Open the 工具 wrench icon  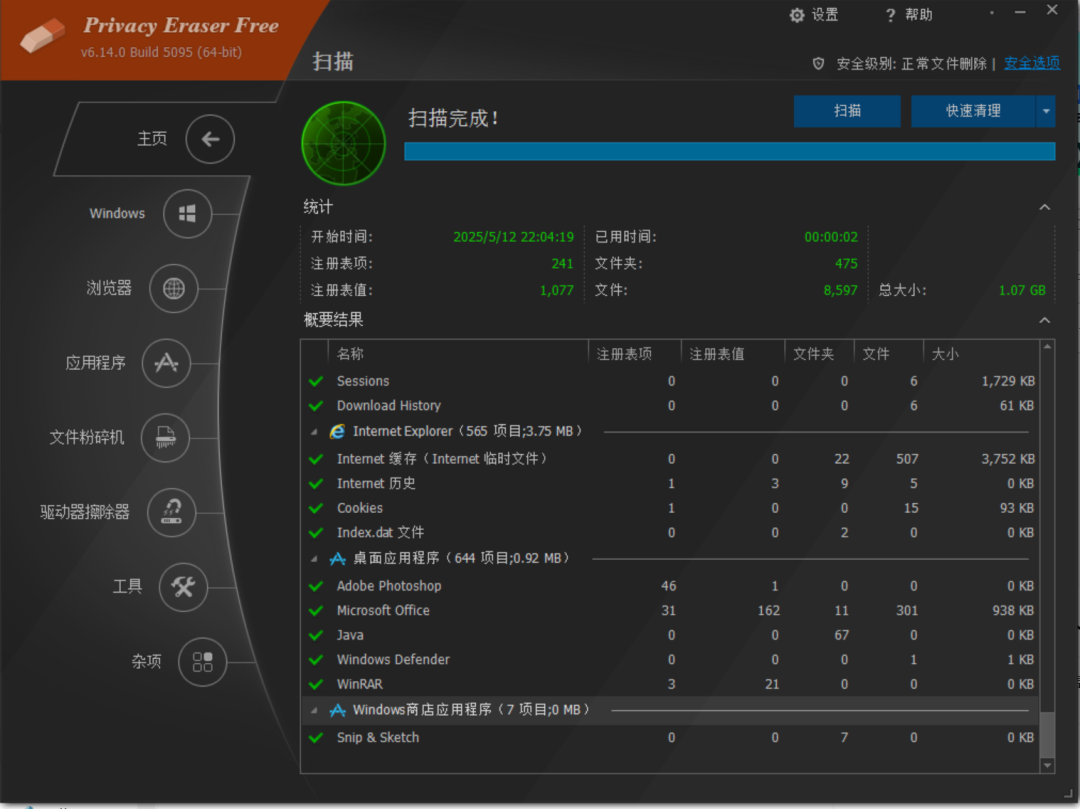tap(183, 587)
